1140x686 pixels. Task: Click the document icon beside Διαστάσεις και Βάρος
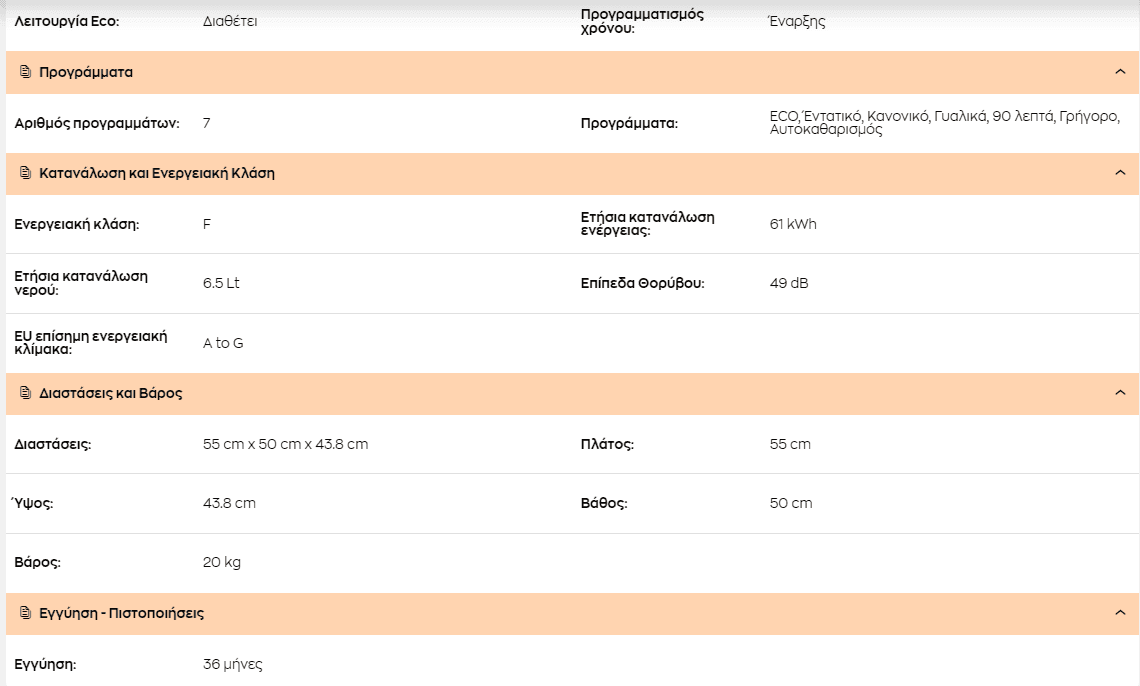click(25, 393)
